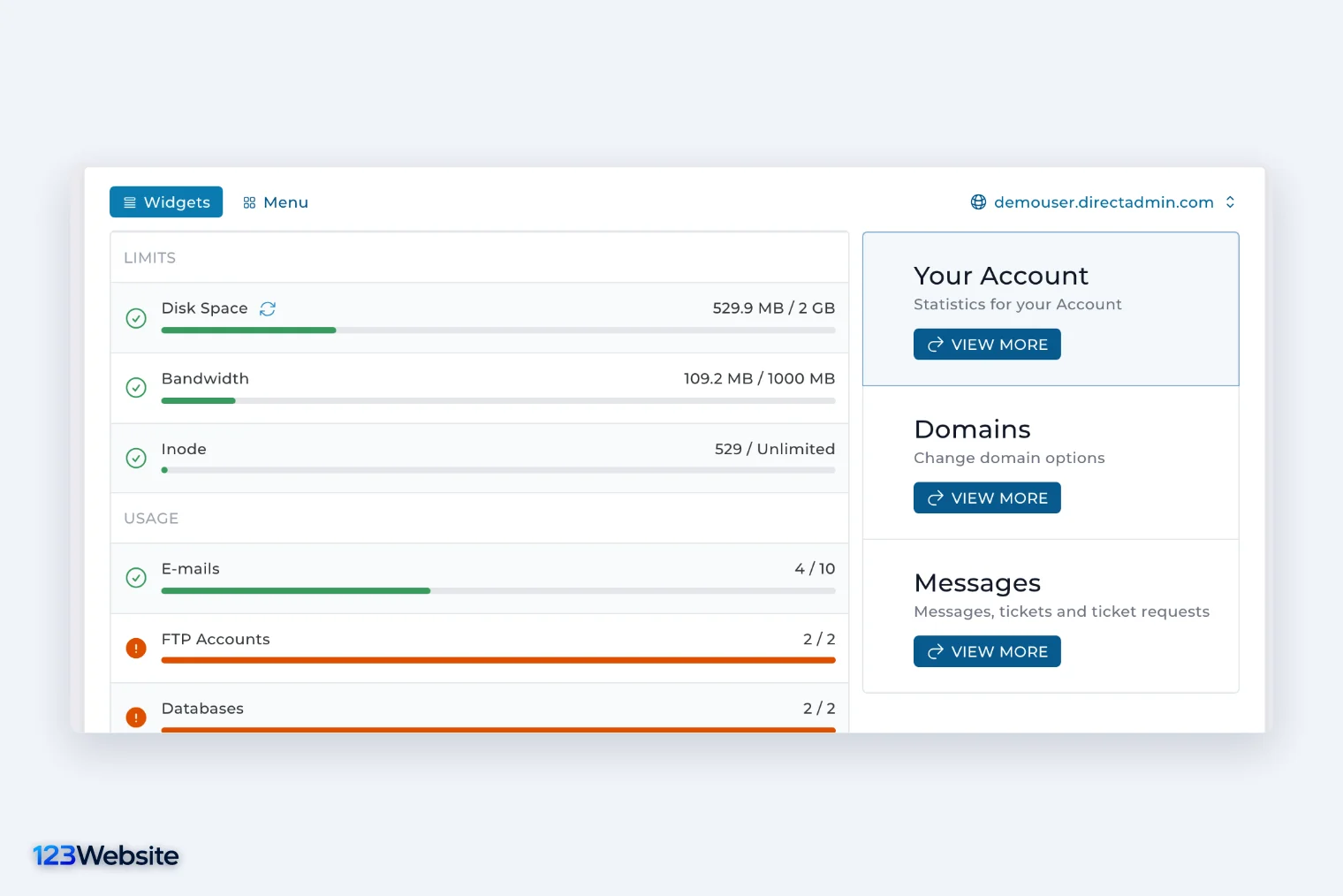Image resolution: width=1343 pixels, height=896 pixels.
Task: Click the globe icon next to the domain name
Action: [978, 202]
